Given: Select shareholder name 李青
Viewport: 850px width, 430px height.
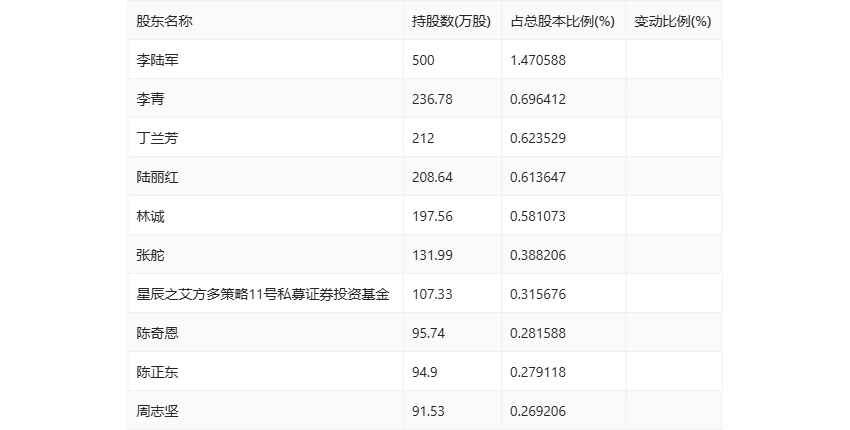Looking at the screenshot, I should point(150,99).
